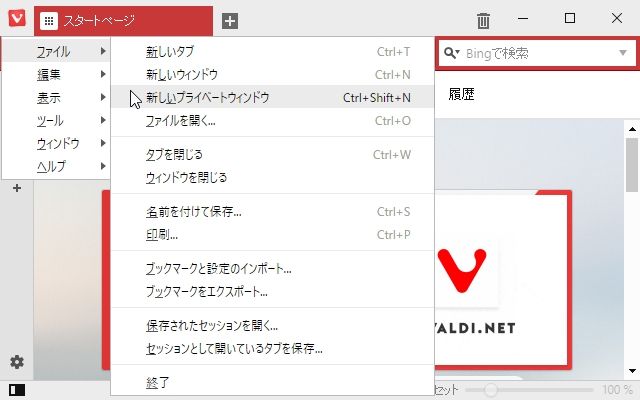Choose ファイルを開く... entry
Screen dimensions: 640x400
tap(273, 120)
